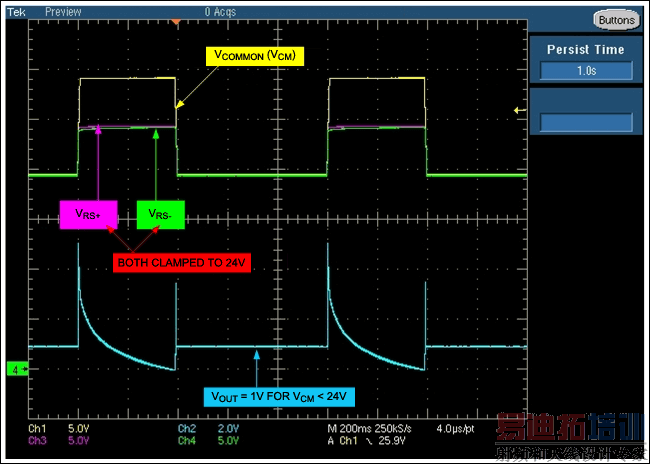
Task: Click the A Ch1 25.9V trigger readout
Action: [366, 440]
